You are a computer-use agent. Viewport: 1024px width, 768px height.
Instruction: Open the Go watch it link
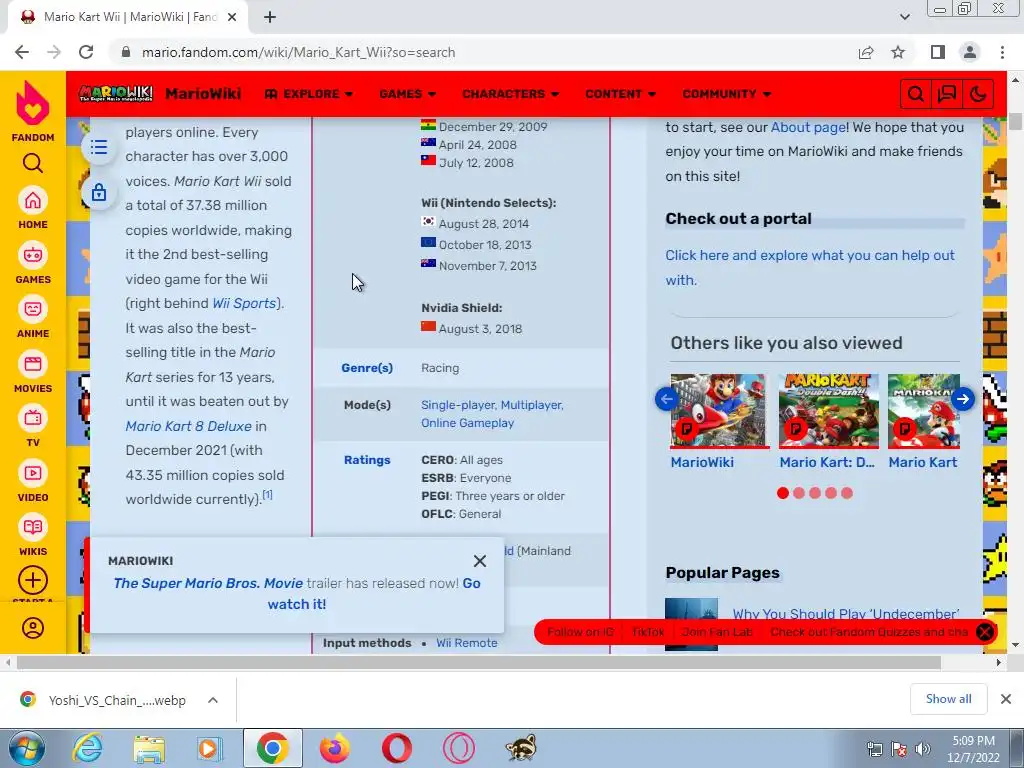coord(374,594)
